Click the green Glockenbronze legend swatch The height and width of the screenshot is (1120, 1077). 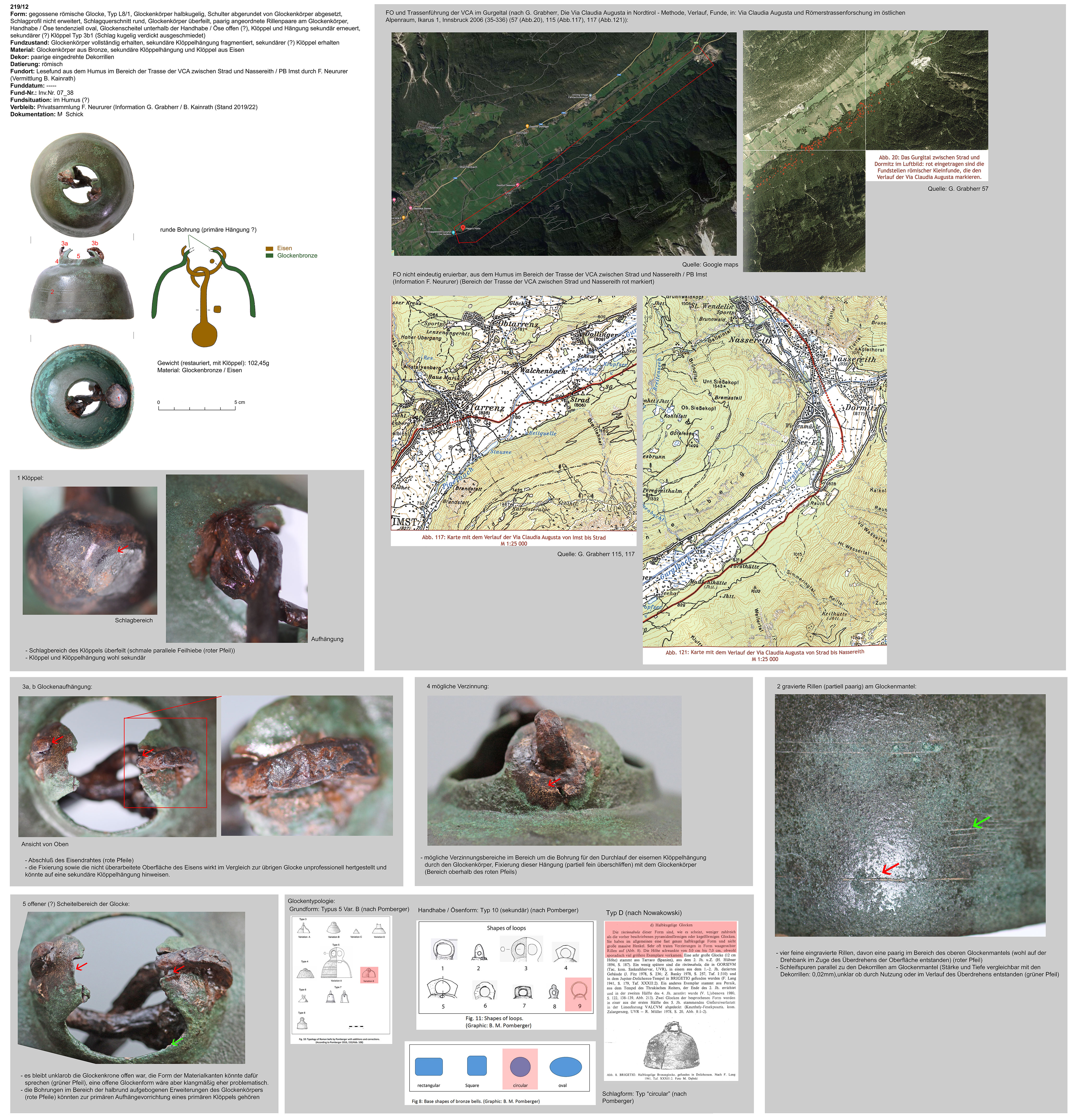point(269,256)
